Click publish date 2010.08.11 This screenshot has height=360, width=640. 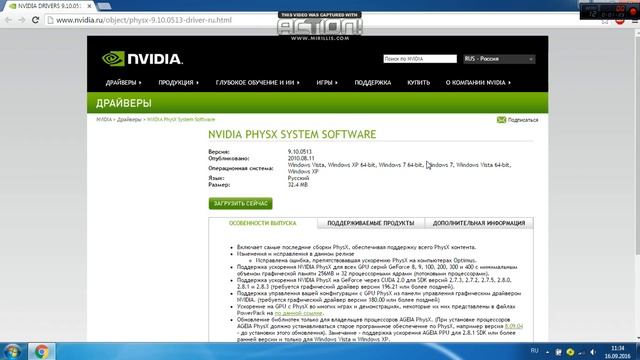coord(301,158)
